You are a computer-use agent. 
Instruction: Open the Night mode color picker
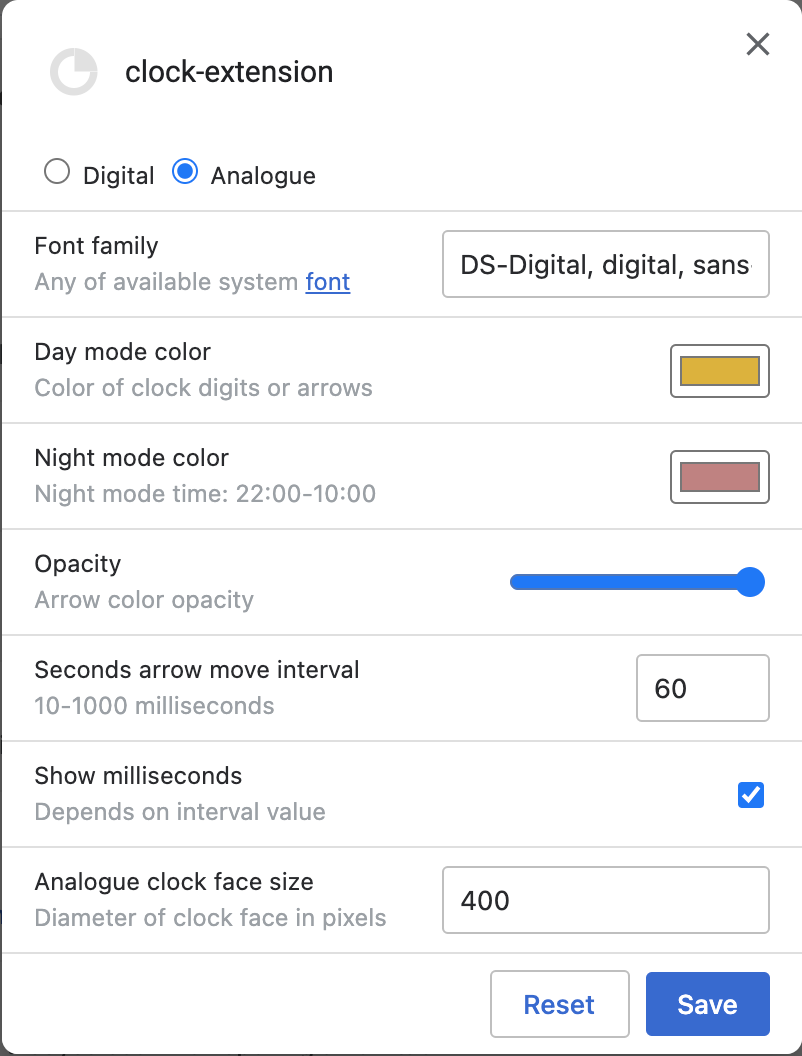(719, 477)
